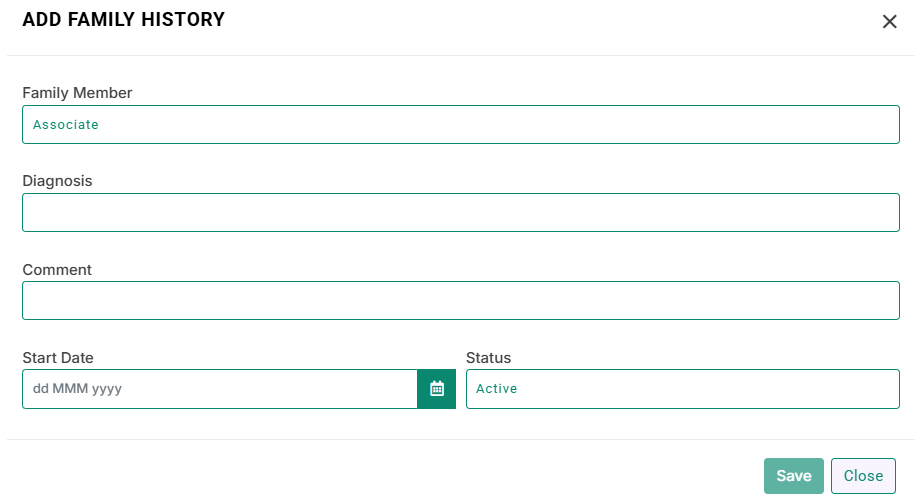This screenshot has height=502, width=916.
Task: Click the ADD FAMILY HISTORY heading
Action: coord(123,20)
